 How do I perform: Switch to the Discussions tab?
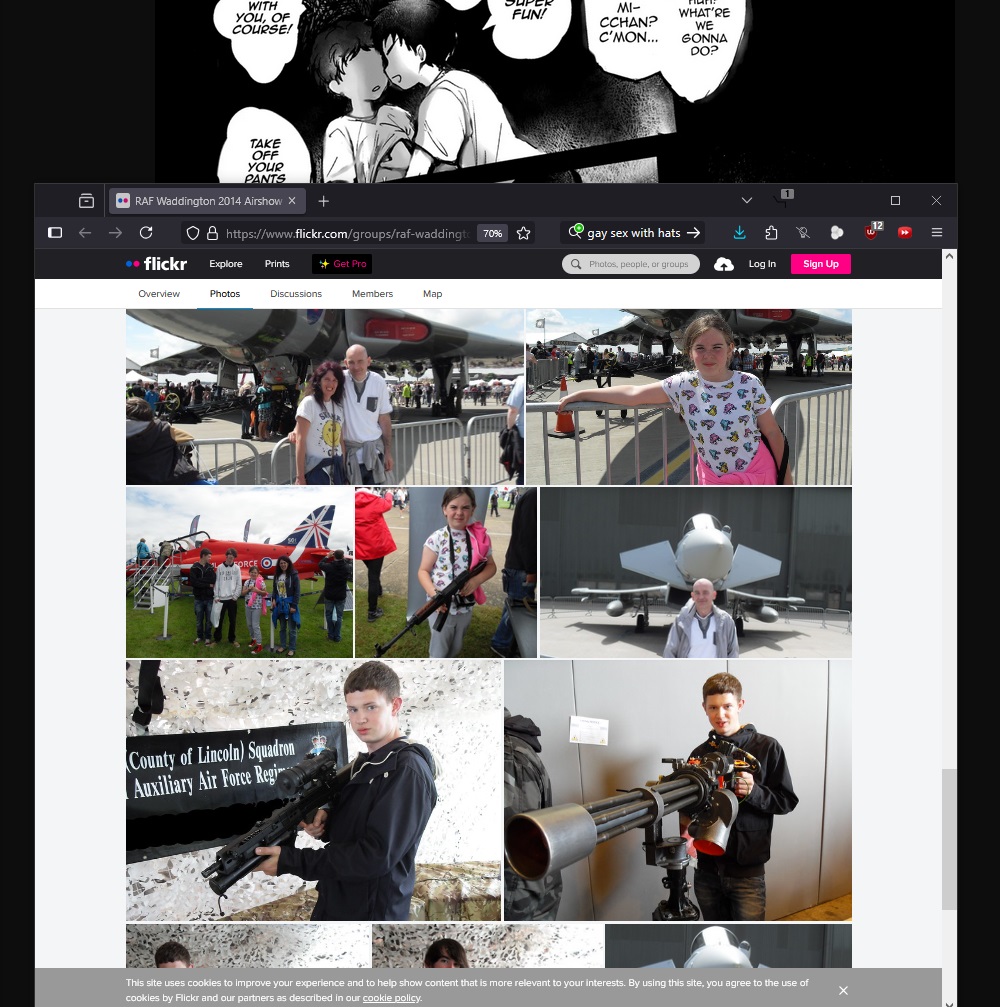point(296,293)
